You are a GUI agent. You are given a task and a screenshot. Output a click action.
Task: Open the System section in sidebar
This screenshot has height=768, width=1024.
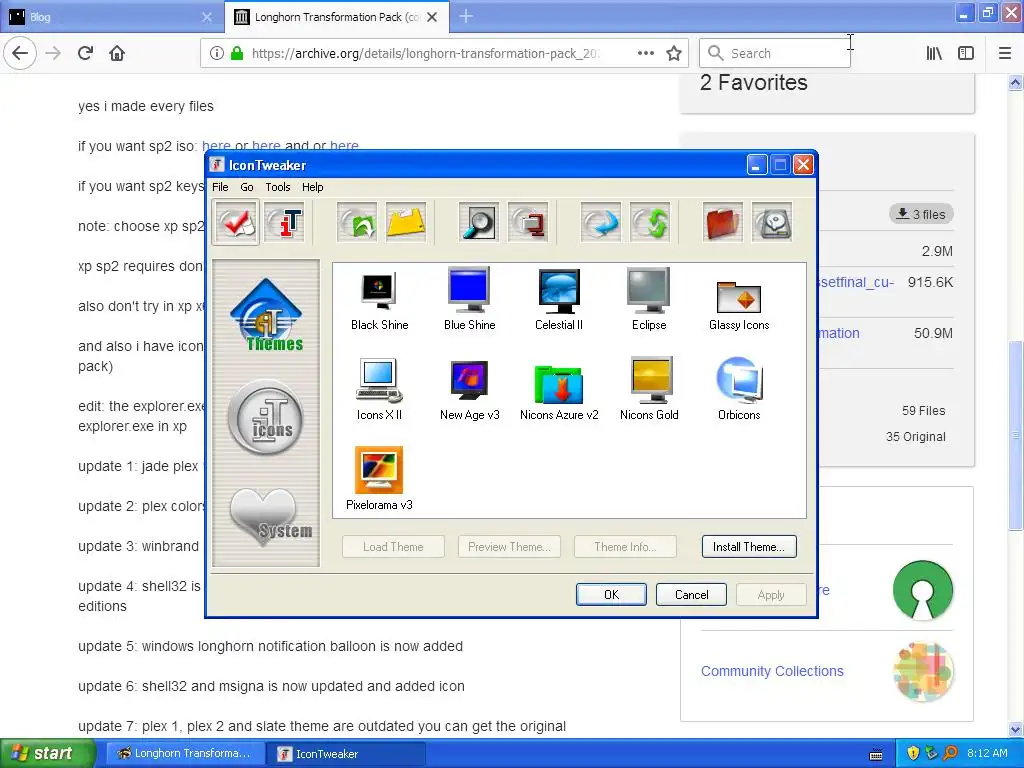(269, 517)
